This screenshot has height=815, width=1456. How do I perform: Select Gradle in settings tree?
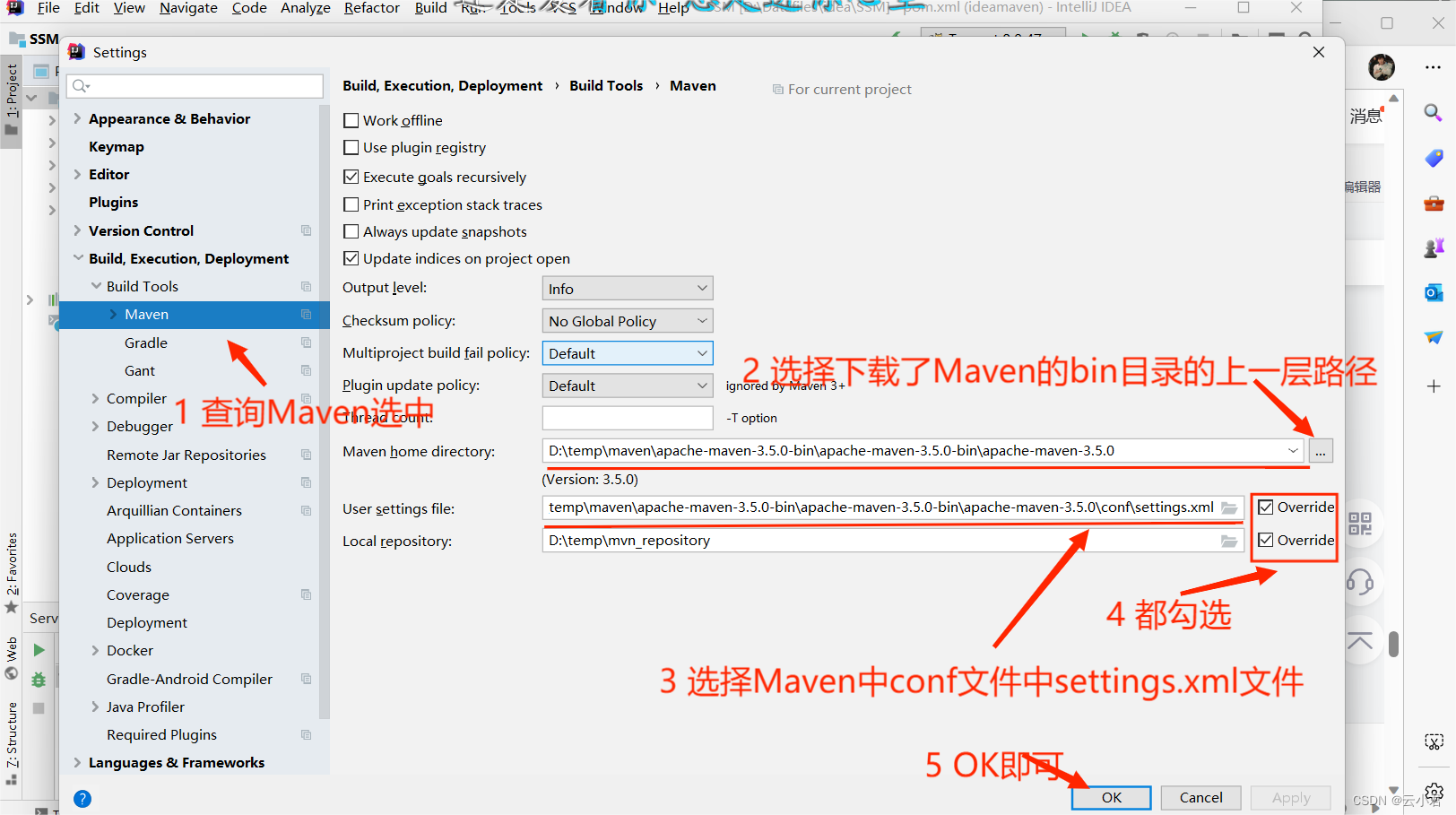146,342
